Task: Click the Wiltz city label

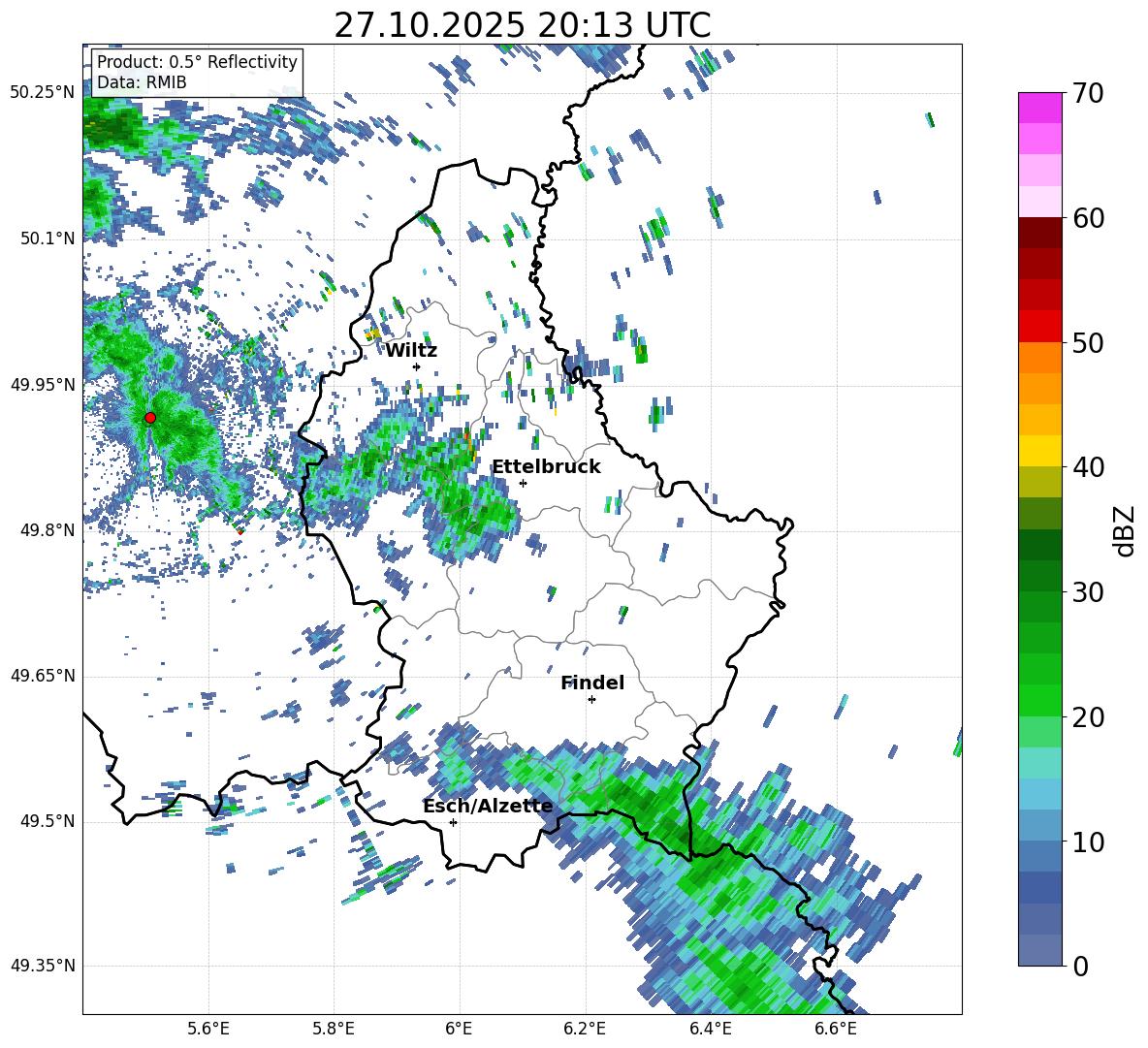Action: (411, 351)
